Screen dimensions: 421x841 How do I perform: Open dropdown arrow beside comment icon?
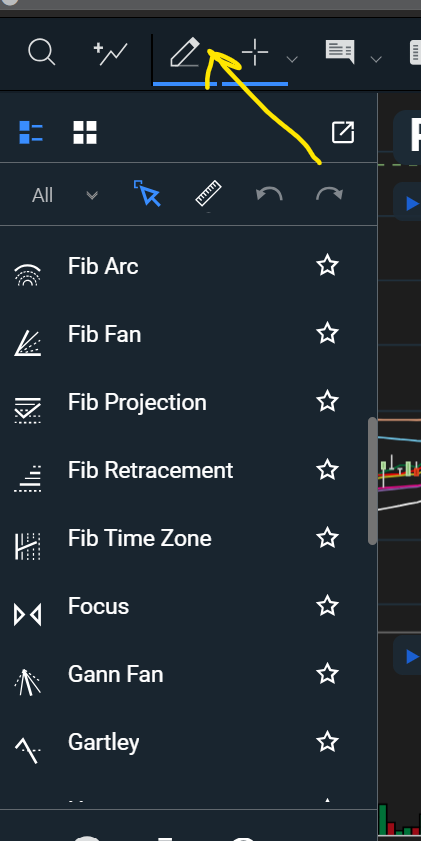376,59
